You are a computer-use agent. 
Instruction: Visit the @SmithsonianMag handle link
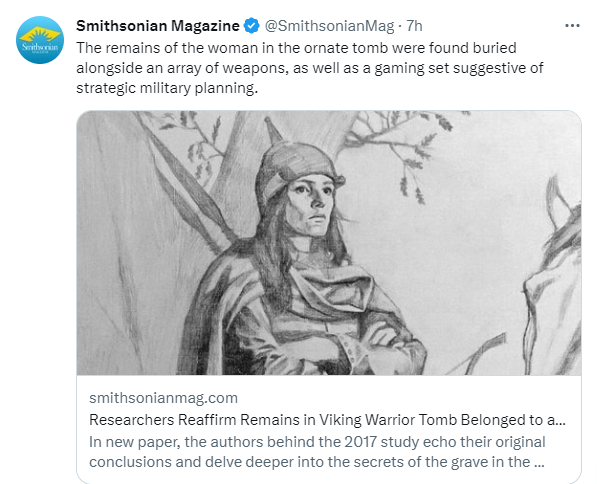pos(329,26)
